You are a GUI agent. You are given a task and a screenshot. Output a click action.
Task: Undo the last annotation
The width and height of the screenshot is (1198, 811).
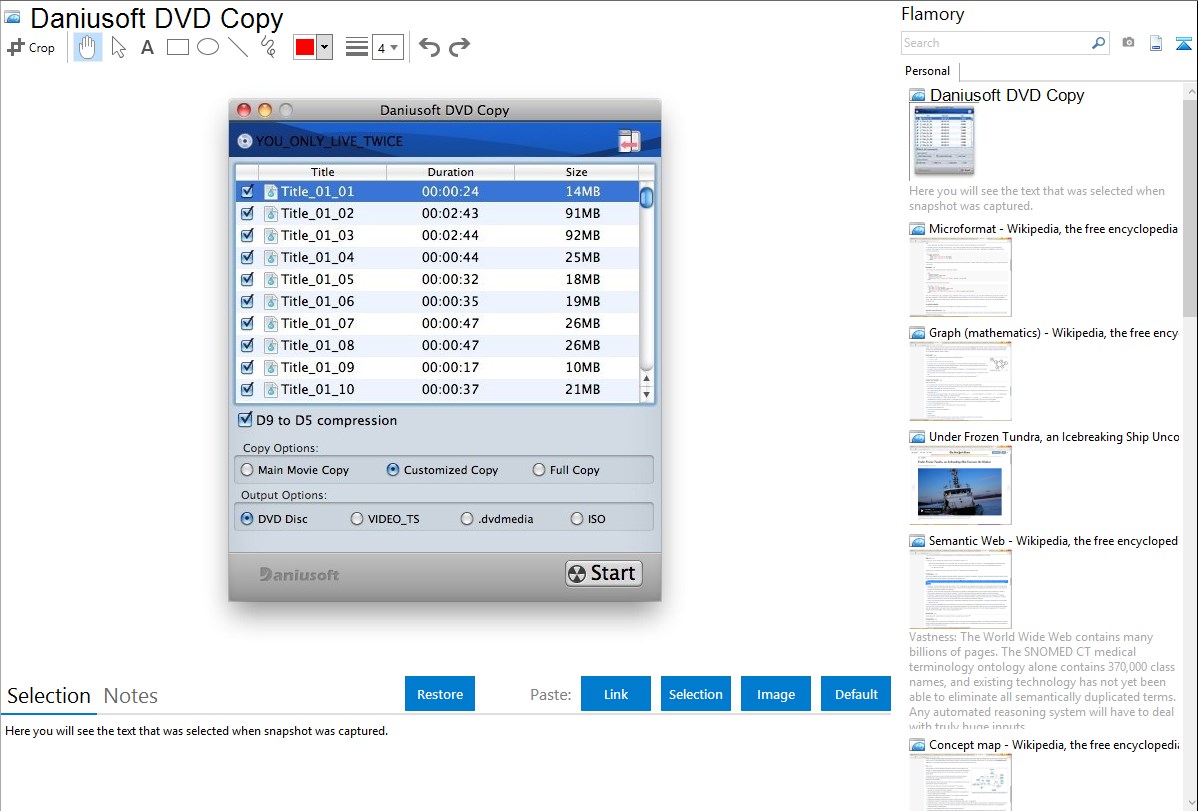[429, 47]
